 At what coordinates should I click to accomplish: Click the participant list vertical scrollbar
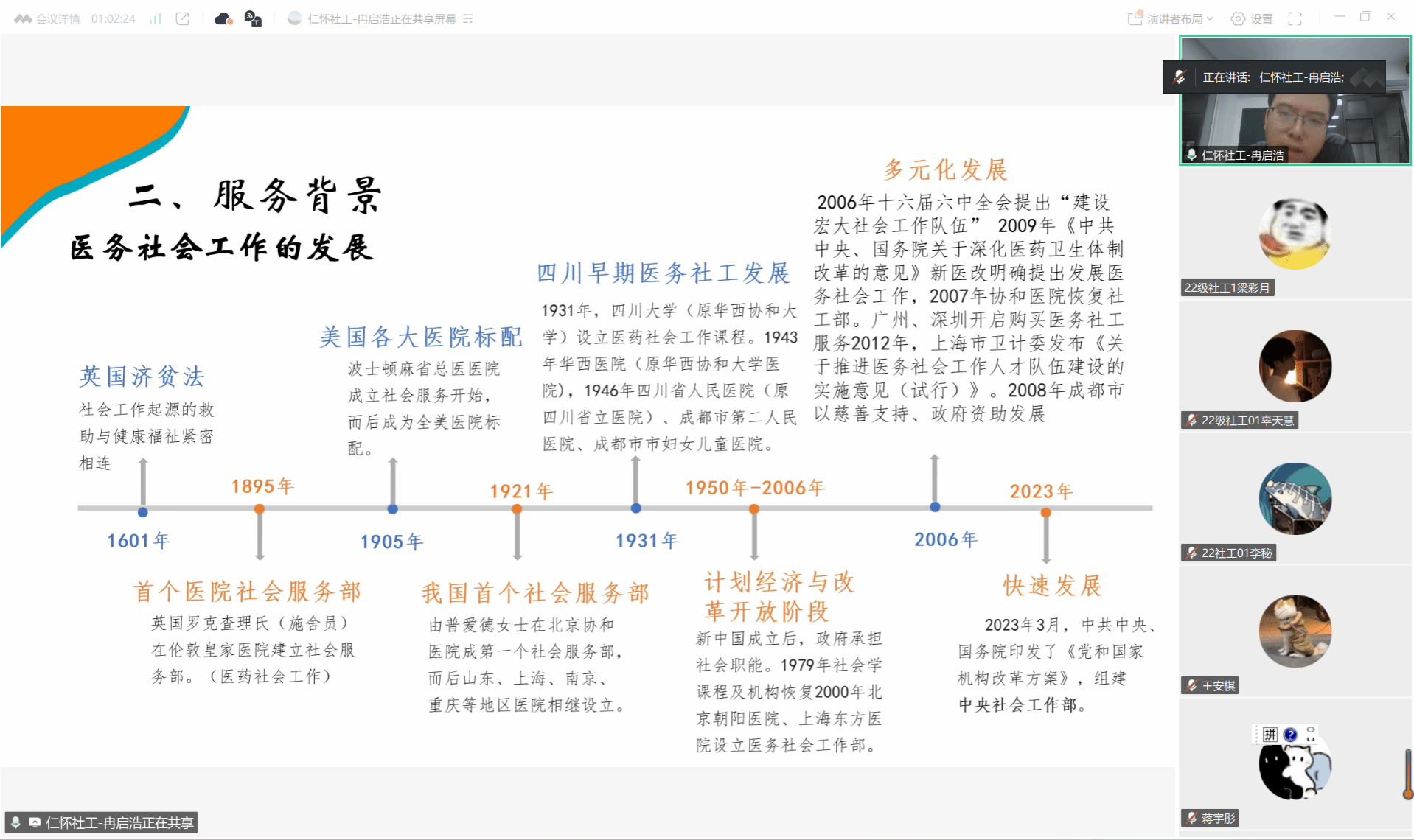pyautogui.click(x=1407, y=774)
